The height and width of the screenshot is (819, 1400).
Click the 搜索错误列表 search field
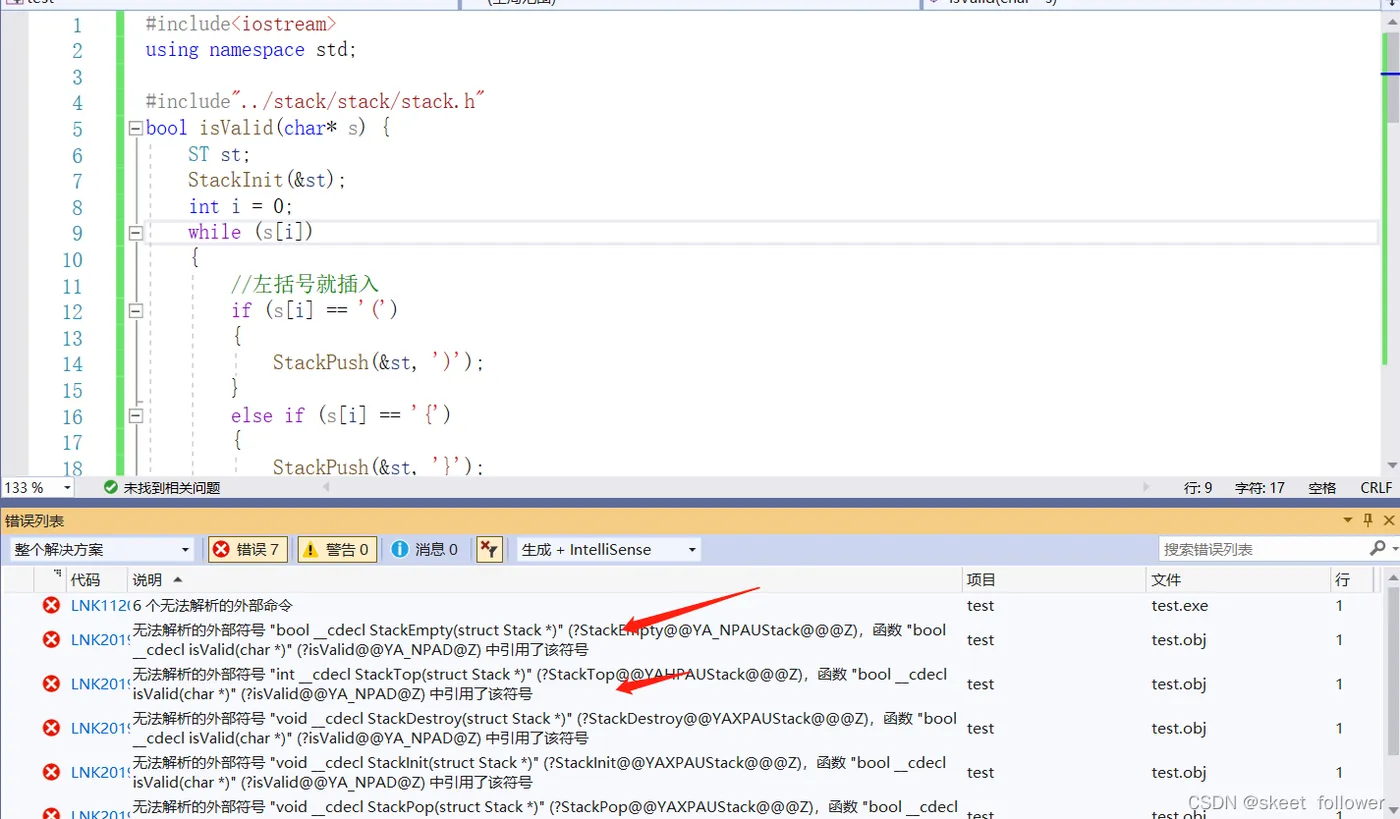pos(1264,549)
